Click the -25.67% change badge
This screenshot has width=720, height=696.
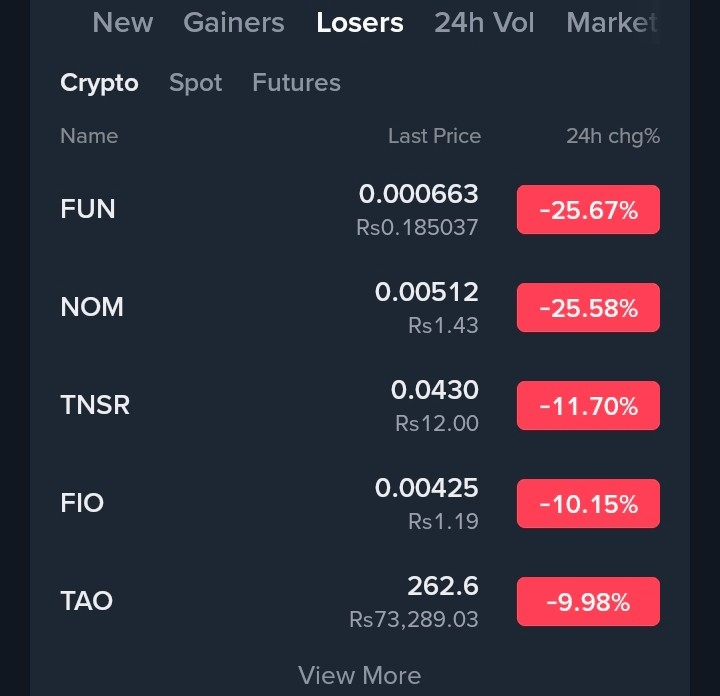[588, 210]
